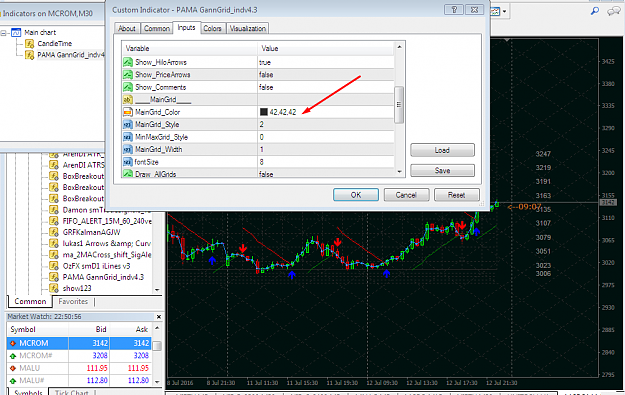Screen dimensions: 625x395
Task: Switch to Navigator's Common tab
Action: pyautogui.click(x=30, y=301)
